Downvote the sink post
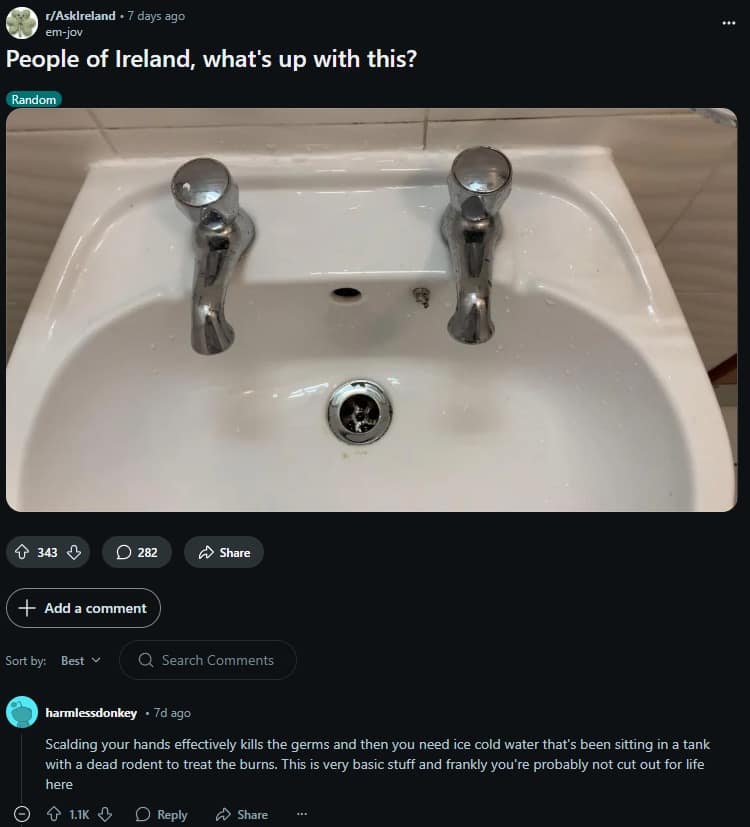 [x=74, y=552]
